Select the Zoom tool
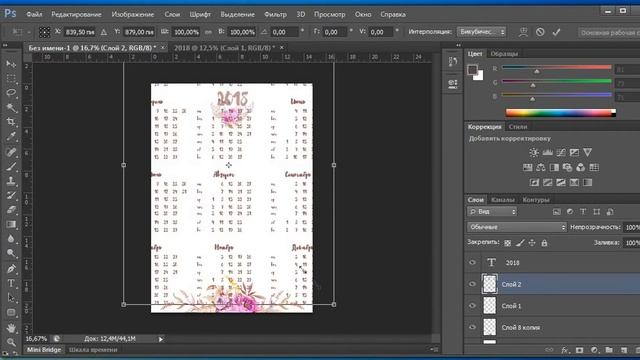This screenshot has width=640, height=360. click(x=11, y=342)
